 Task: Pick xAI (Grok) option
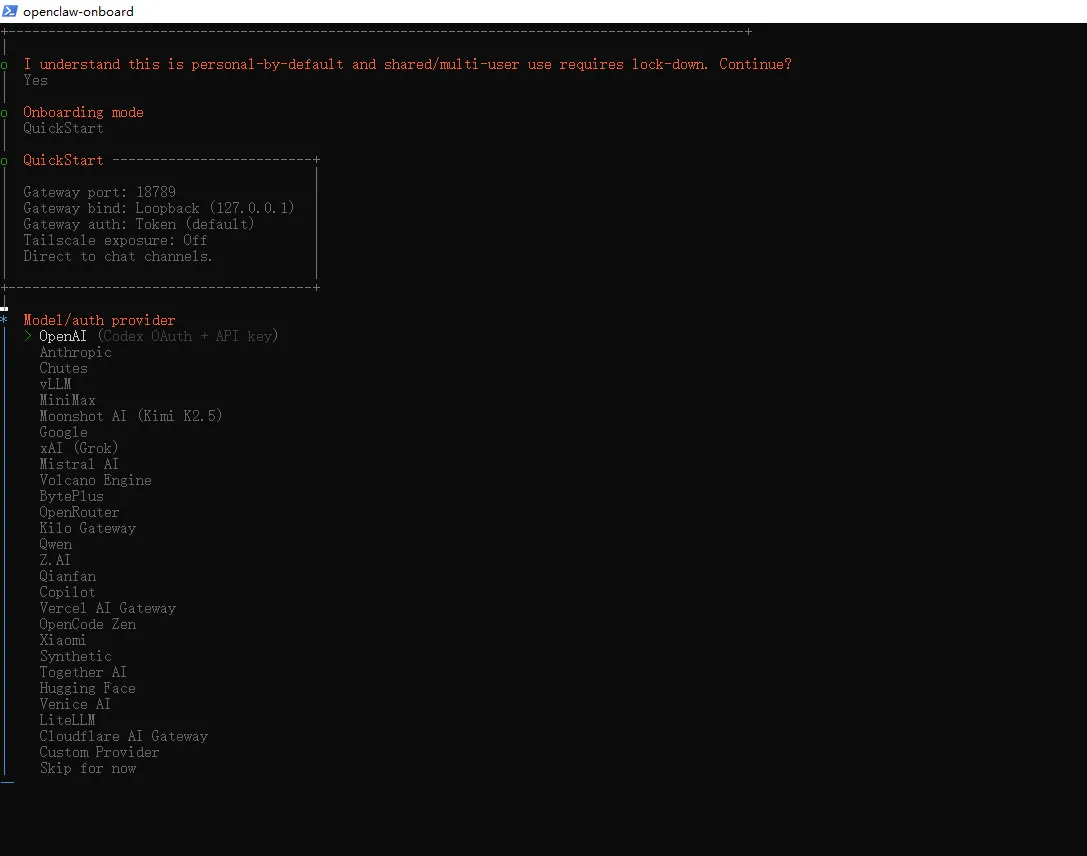(79, 448)
